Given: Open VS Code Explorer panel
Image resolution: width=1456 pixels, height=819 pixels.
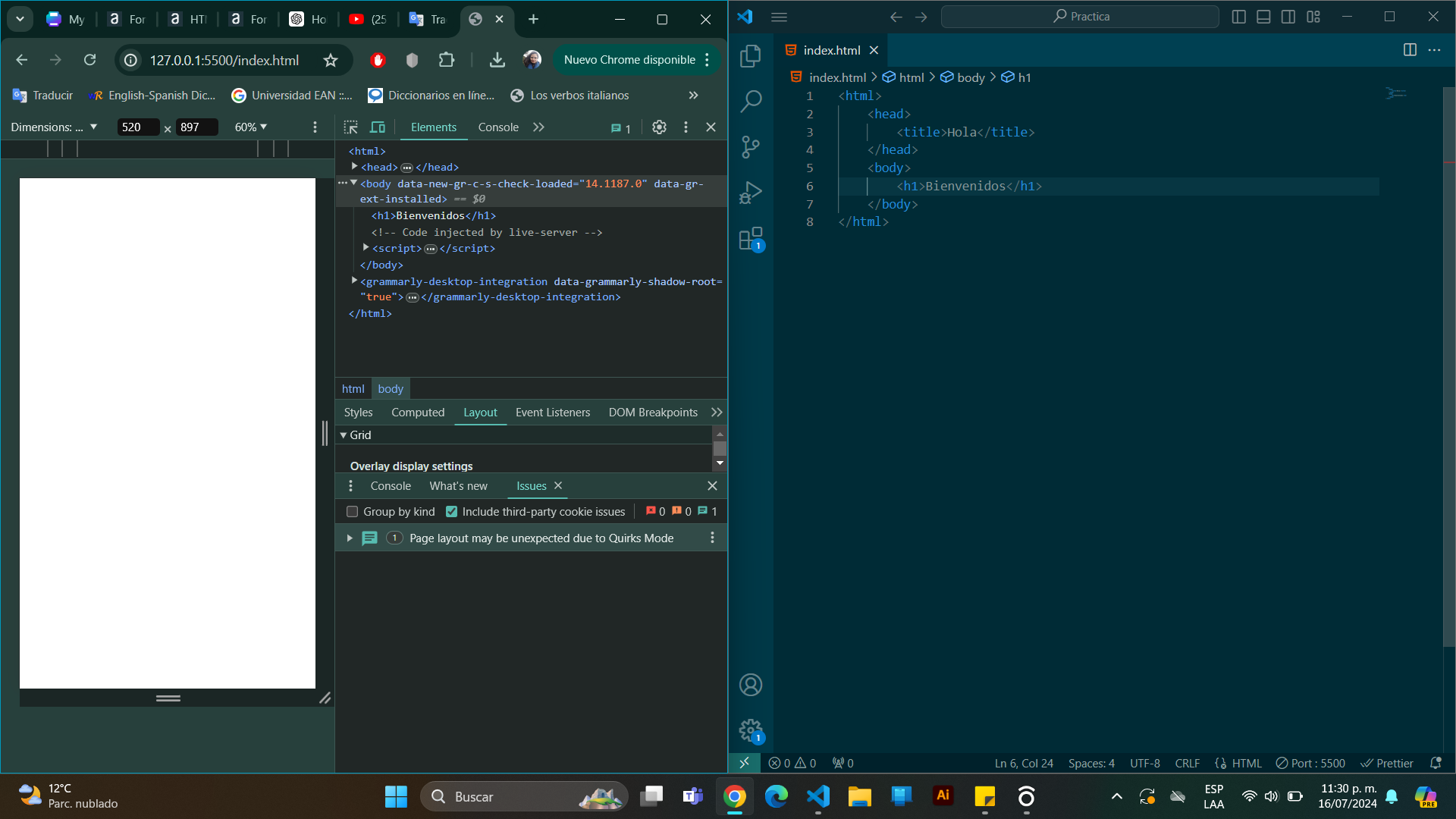Looking at the screenshot, I should click(x=751, y=55).
